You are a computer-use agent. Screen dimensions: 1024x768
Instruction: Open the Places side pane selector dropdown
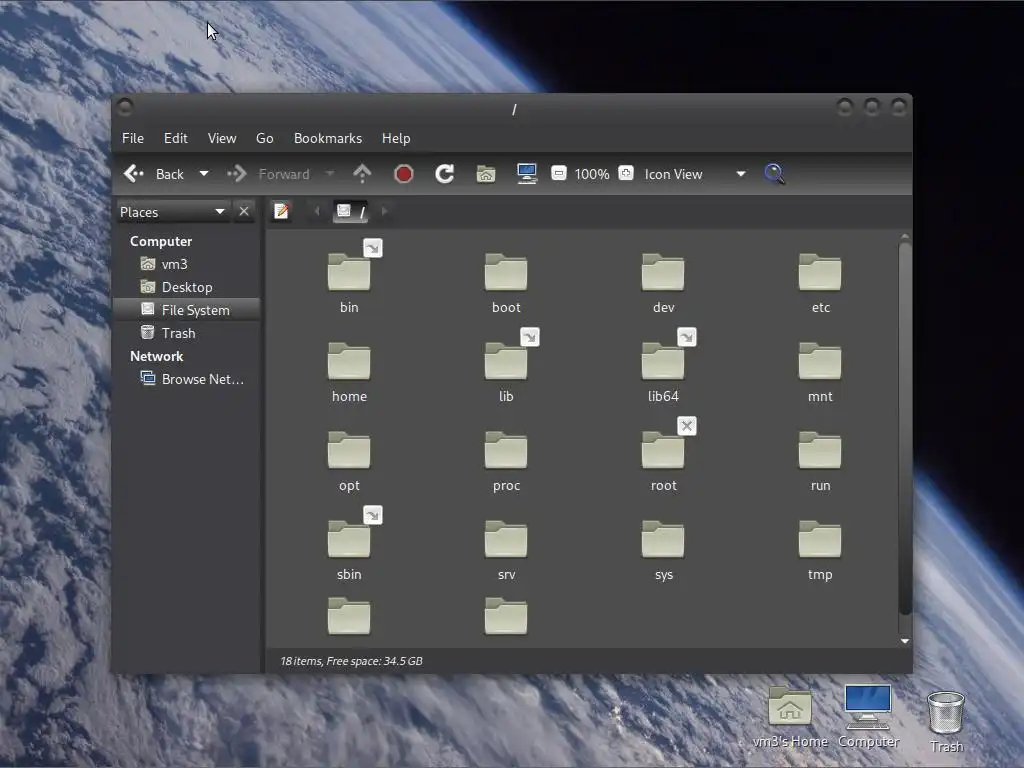pyautogui.click(x=219, y=211)
